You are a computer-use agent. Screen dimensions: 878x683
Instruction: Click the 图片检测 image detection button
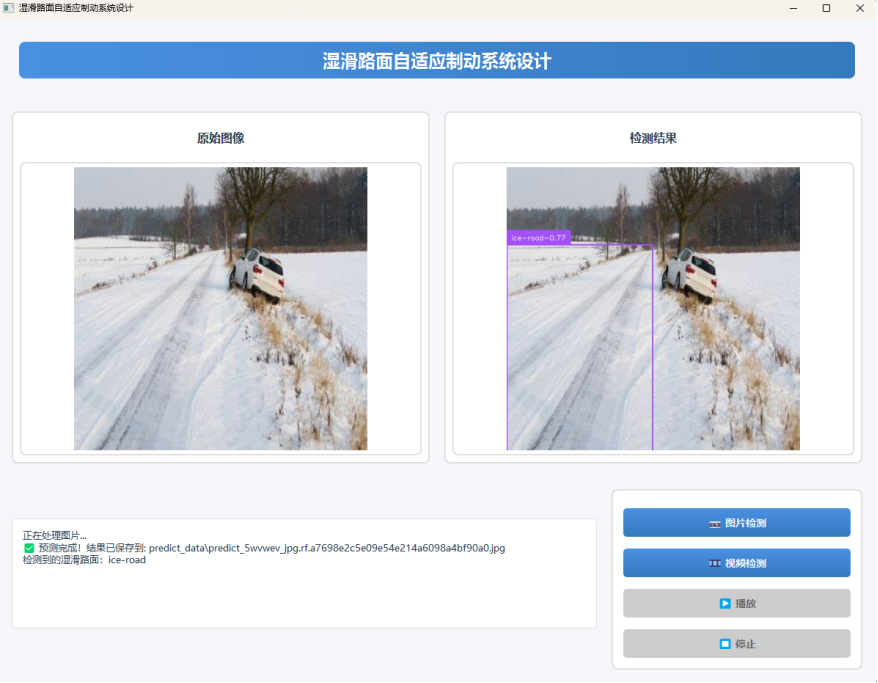(x=736, y=523)
